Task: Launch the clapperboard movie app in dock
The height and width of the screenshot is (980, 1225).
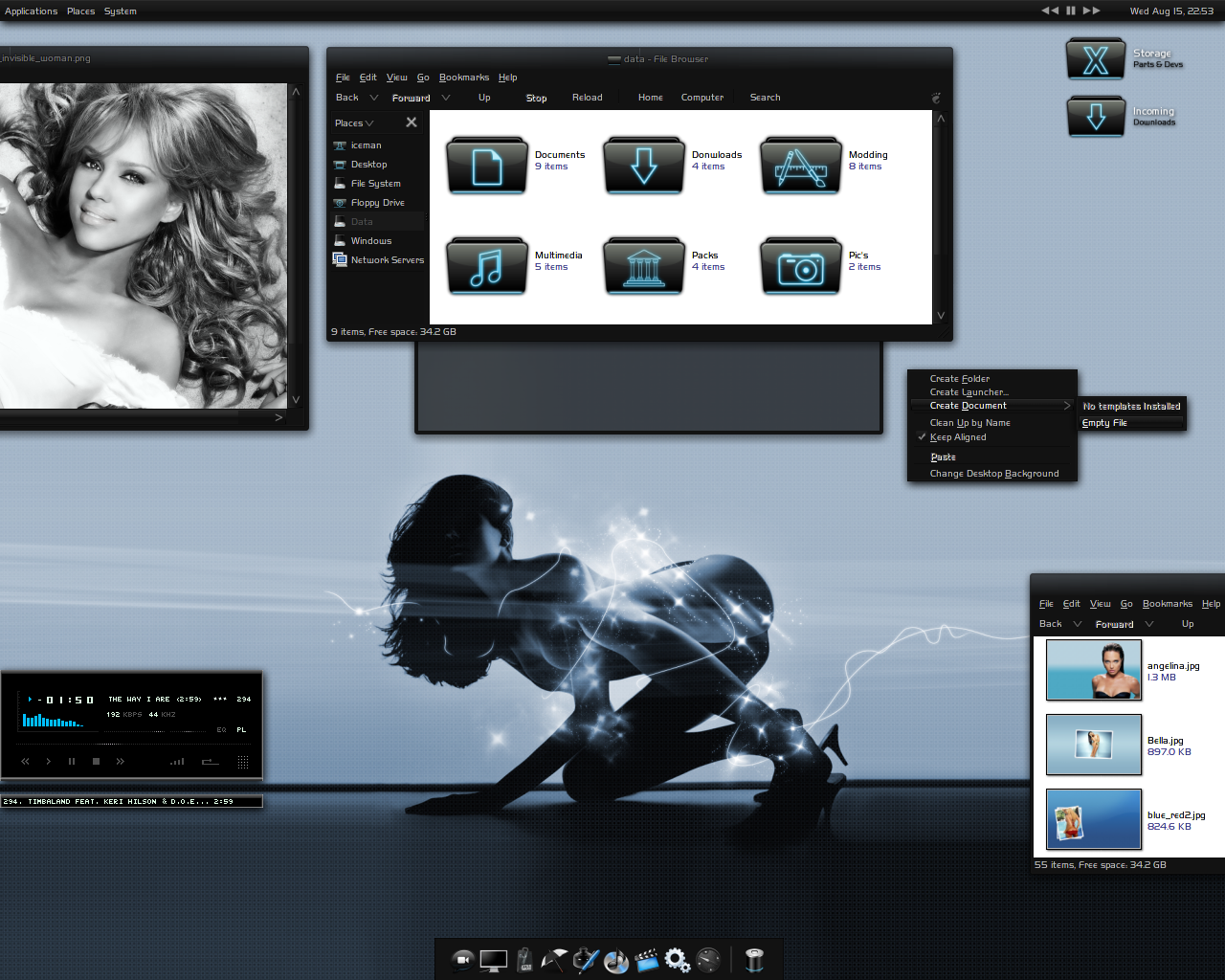Action: (x=647, y=960)
